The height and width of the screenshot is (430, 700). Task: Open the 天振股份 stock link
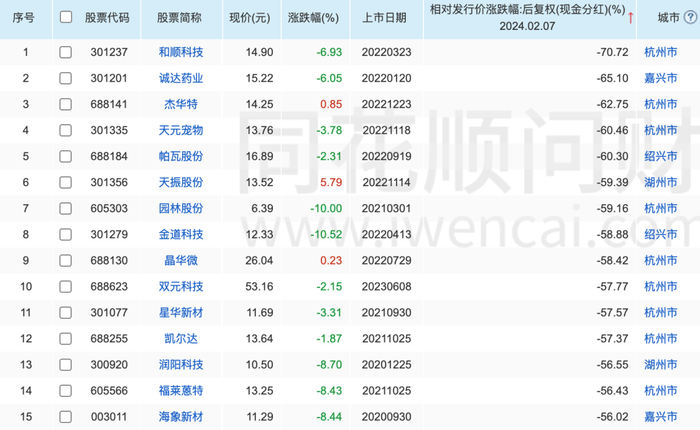click(181, 182)
